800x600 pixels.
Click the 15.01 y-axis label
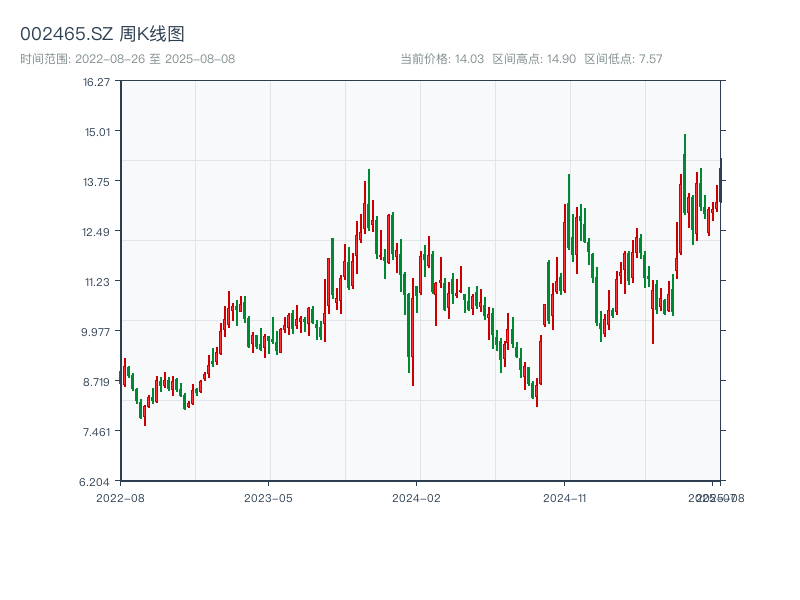coord(97,132)
